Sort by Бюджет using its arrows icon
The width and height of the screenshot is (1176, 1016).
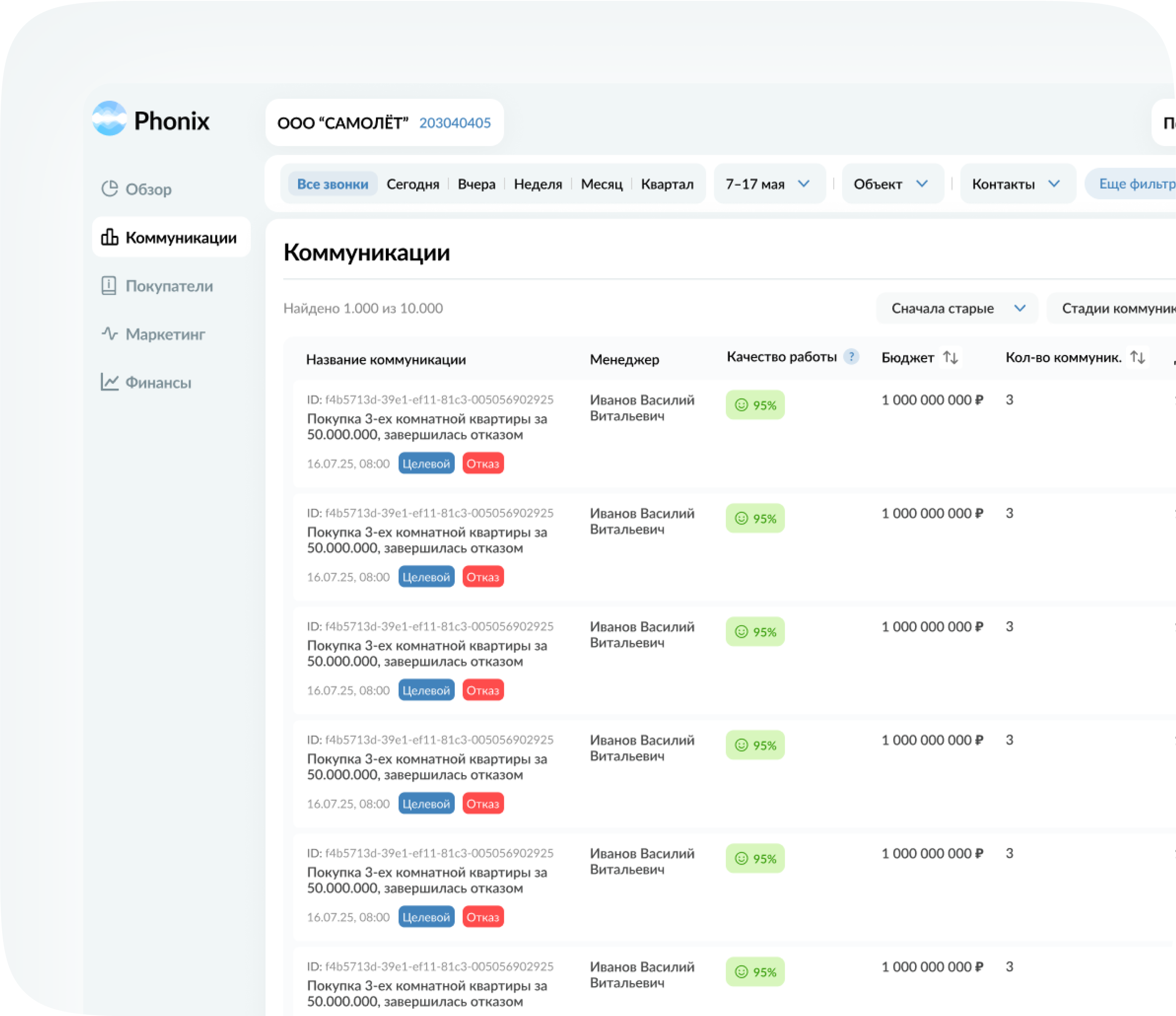(x=950, y=358)
